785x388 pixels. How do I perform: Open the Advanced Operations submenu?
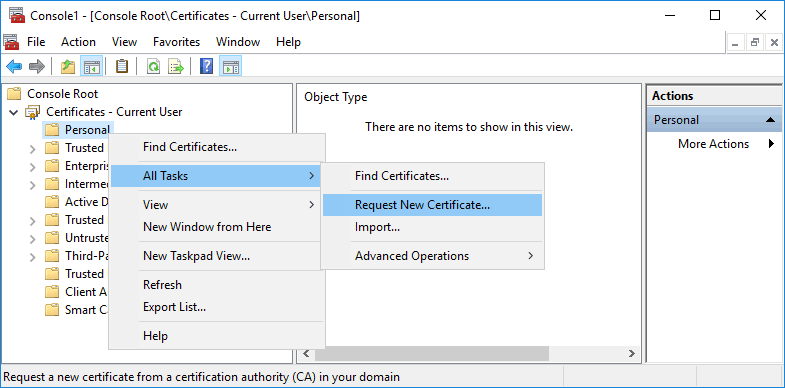pyautogui.click(x=432, y=256)
